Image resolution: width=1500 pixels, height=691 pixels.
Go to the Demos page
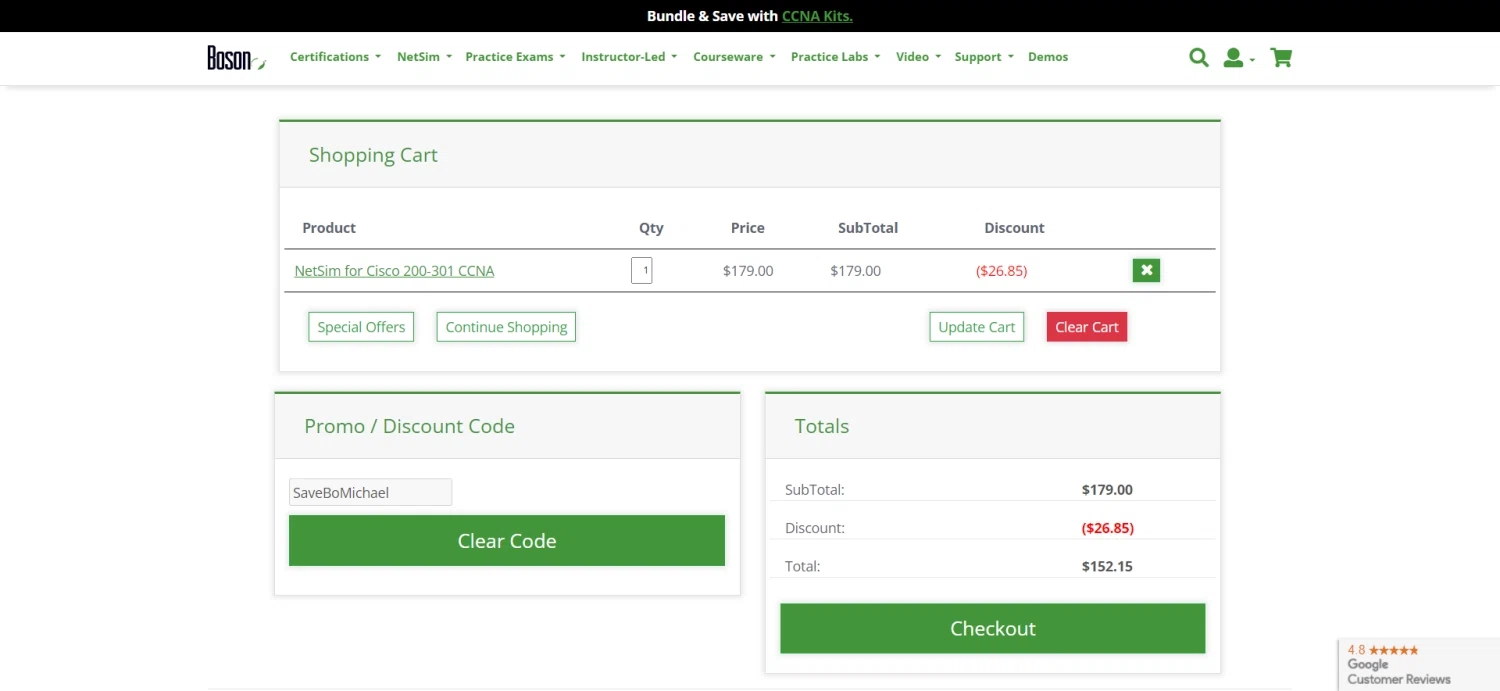click(x=1048, y=57)
